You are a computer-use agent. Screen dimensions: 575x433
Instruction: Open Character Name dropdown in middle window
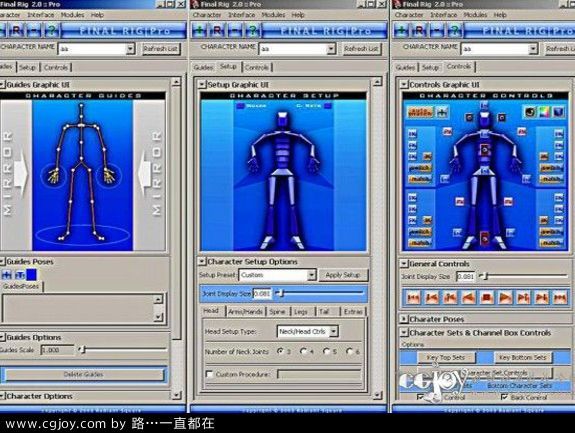click(x=331, y=49)
